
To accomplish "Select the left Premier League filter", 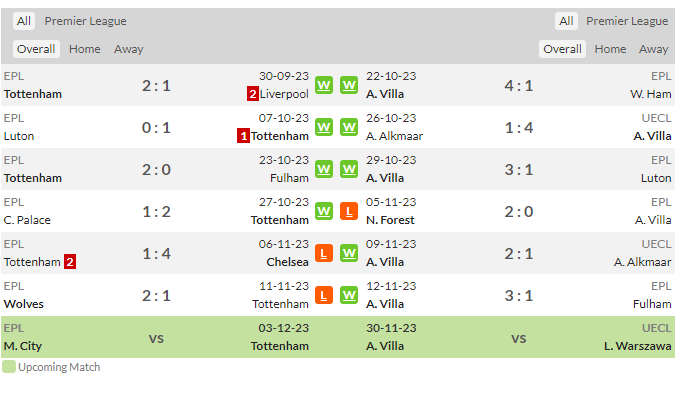I will click(85, 21).
